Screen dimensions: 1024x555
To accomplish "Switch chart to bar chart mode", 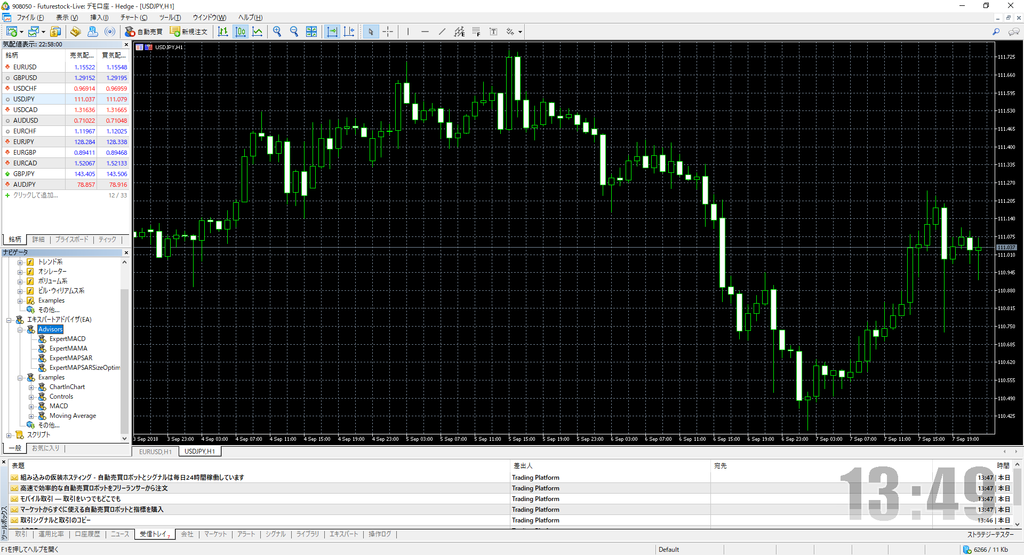I will (x=223, y=31).
